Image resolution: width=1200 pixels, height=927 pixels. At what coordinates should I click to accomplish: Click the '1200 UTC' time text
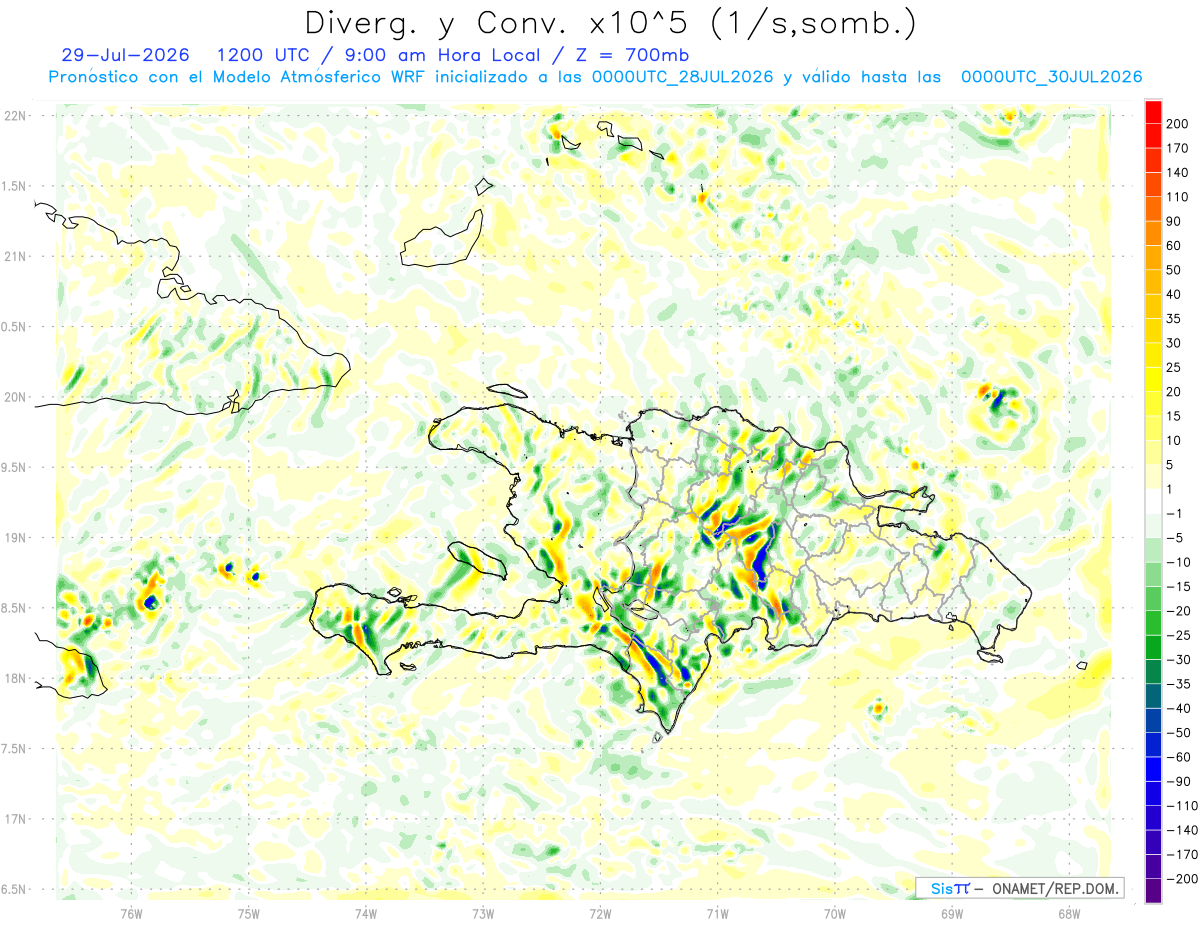coord(264,55)
